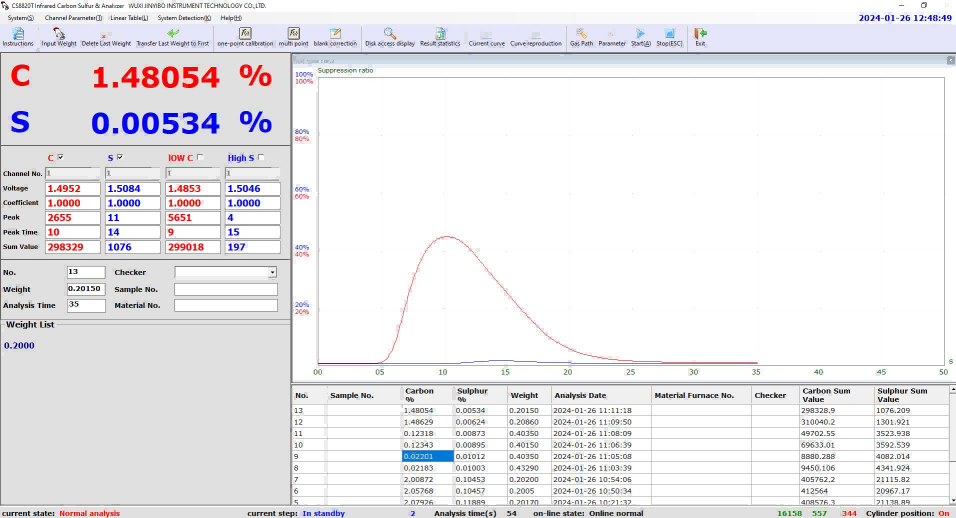Stop analysis with Stop(ESC) icon
This screenshot has height=518, width=956.
(669, 37)
